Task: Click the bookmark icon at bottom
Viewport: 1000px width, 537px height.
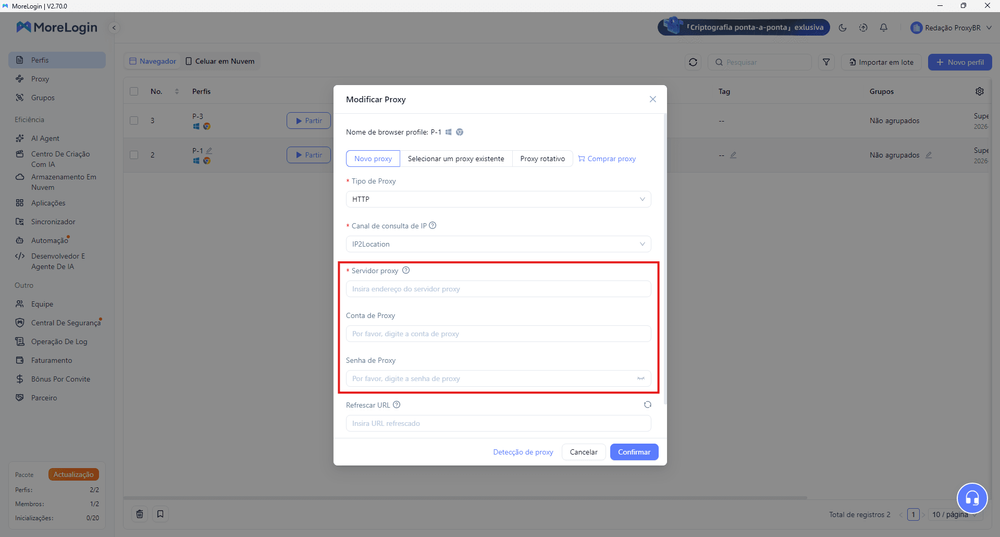Action: pos(160,514)
